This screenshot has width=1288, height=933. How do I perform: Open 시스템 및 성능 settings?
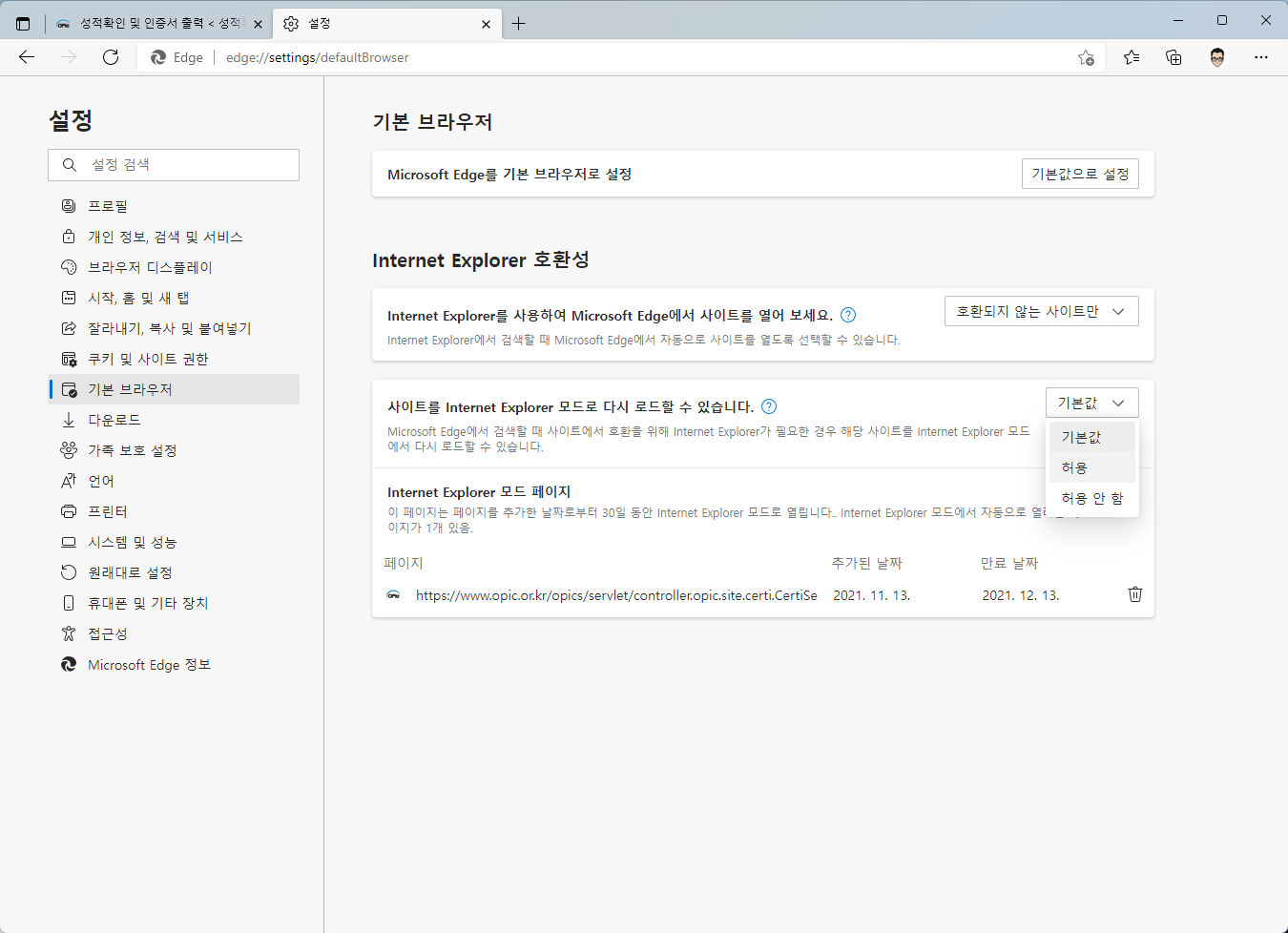coord(174,542)
